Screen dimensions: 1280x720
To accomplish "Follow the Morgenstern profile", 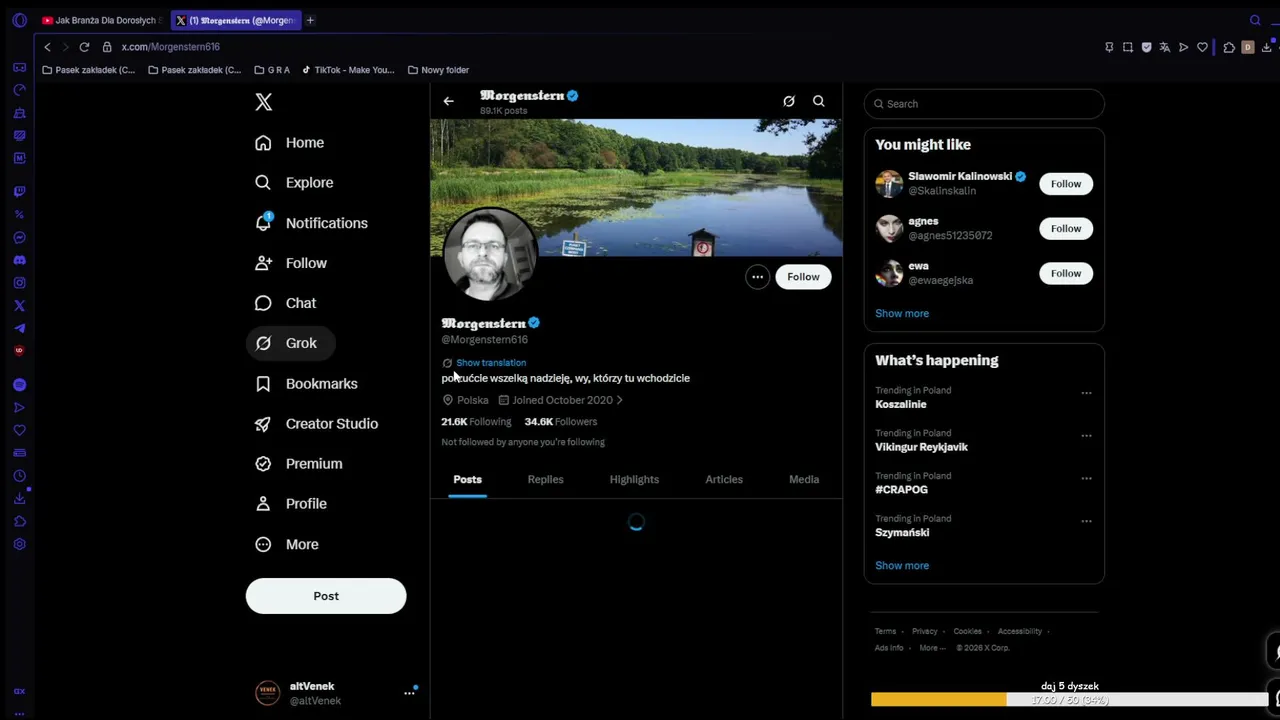I will point(803,277).
